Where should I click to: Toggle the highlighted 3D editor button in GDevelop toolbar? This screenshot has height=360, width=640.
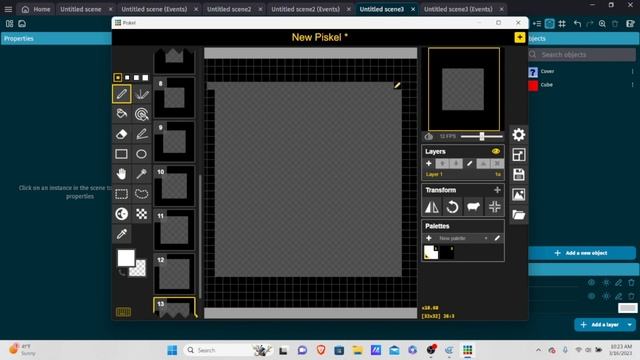pyautogui.click(x=550, y=24)
